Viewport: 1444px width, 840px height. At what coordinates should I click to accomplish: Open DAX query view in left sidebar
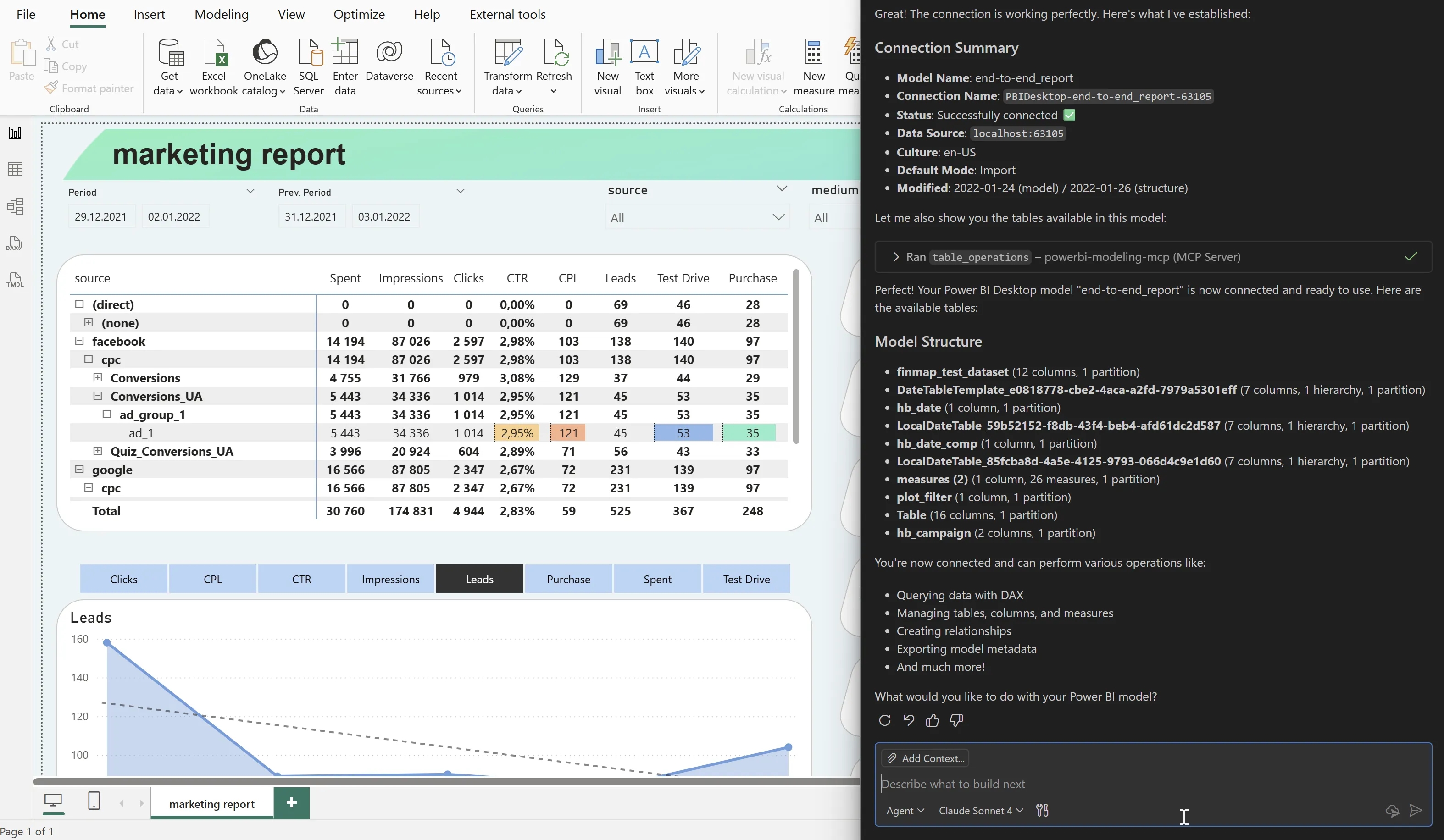[x=14, y=243]
